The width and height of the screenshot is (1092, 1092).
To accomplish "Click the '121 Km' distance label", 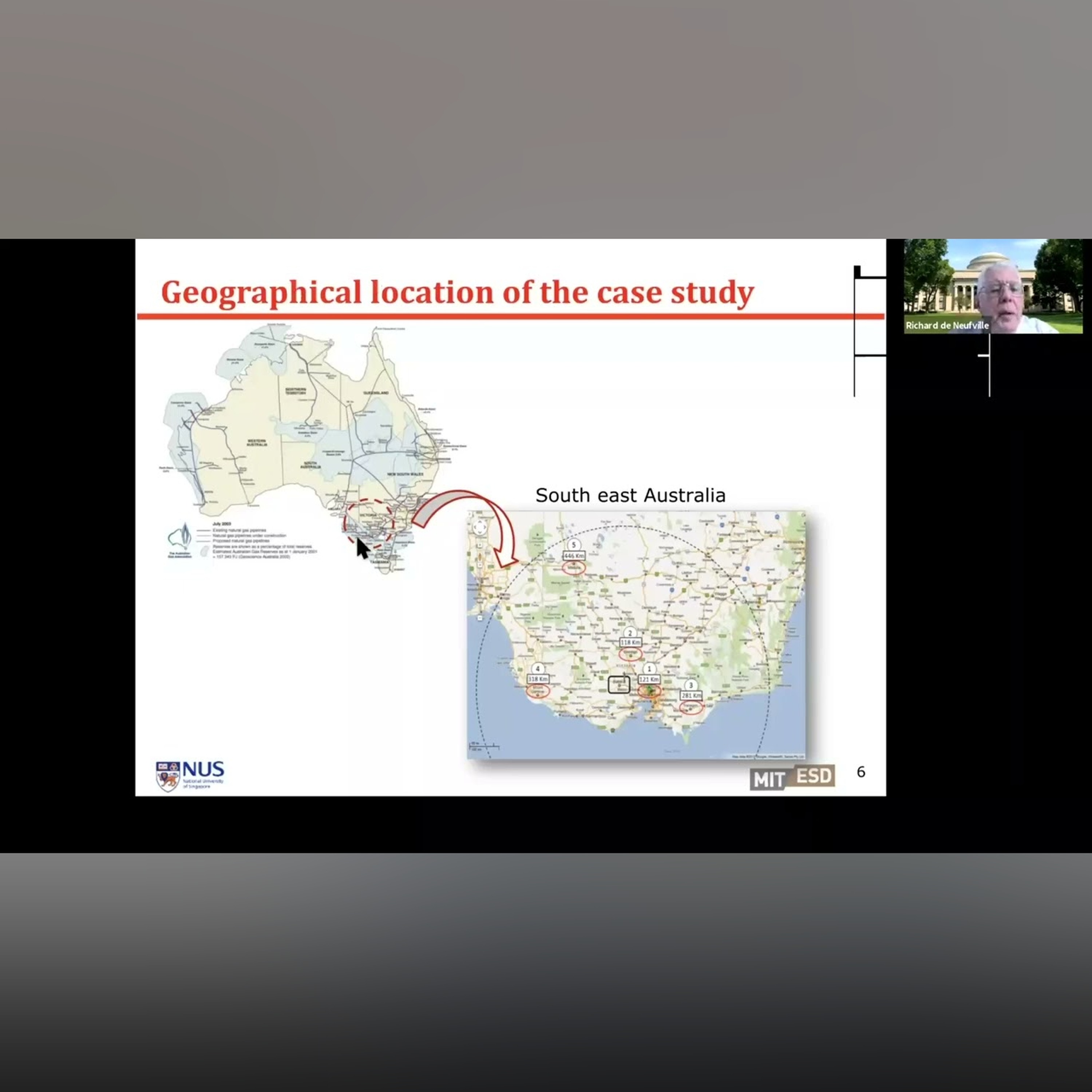I will (649, 679).
